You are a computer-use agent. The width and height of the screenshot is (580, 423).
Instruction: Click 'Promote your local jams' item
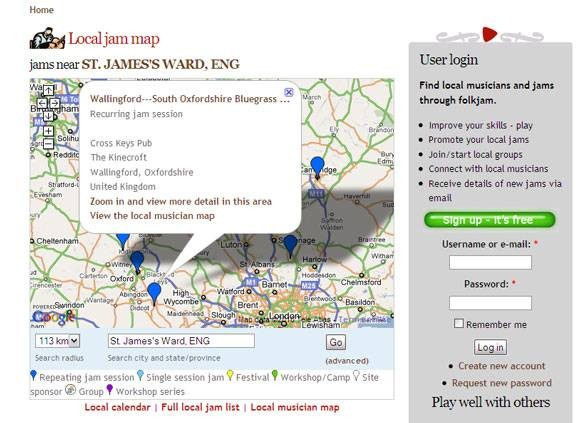tap(479, 140)
